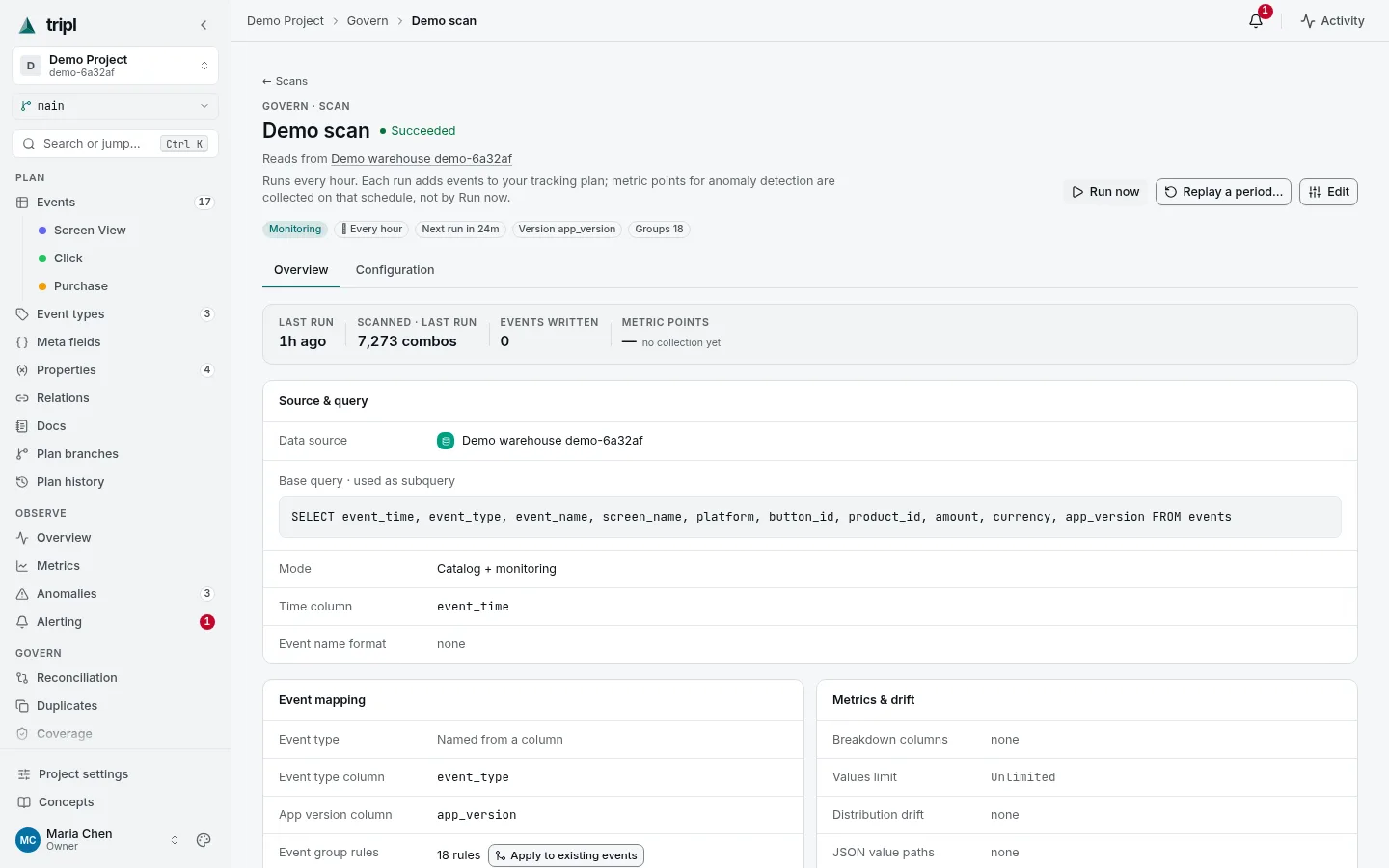Open Anomalies page
The image size is (1389, 868).
click(x=115, y=594)
